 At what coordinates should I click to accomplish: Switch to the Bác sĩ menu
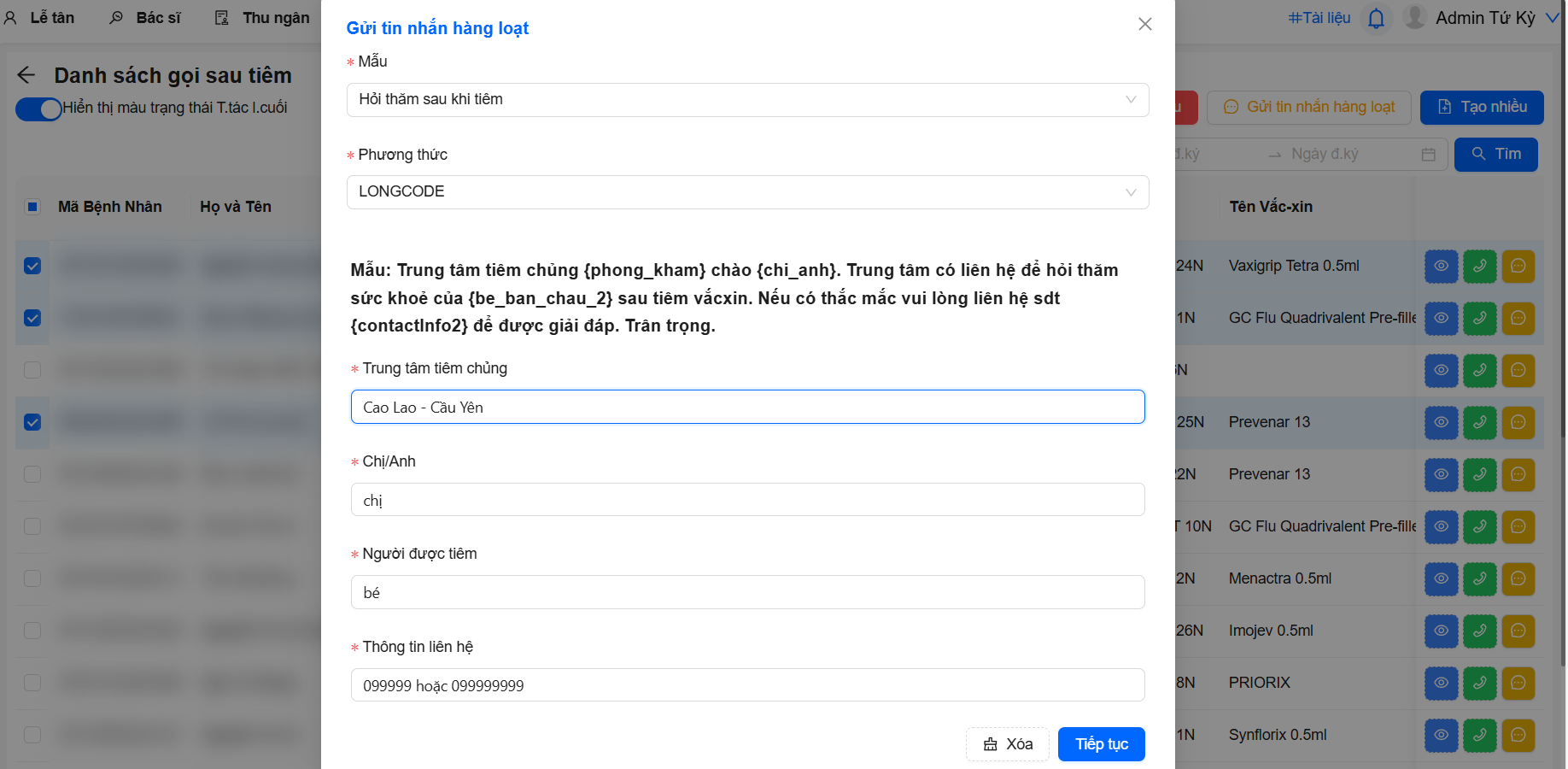[146, 18]
